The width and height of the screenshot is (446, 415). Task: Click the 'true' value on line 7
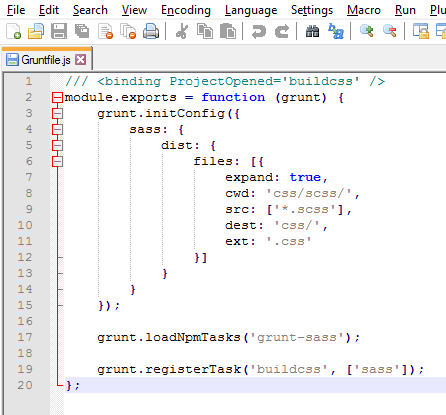click(305, 177)
